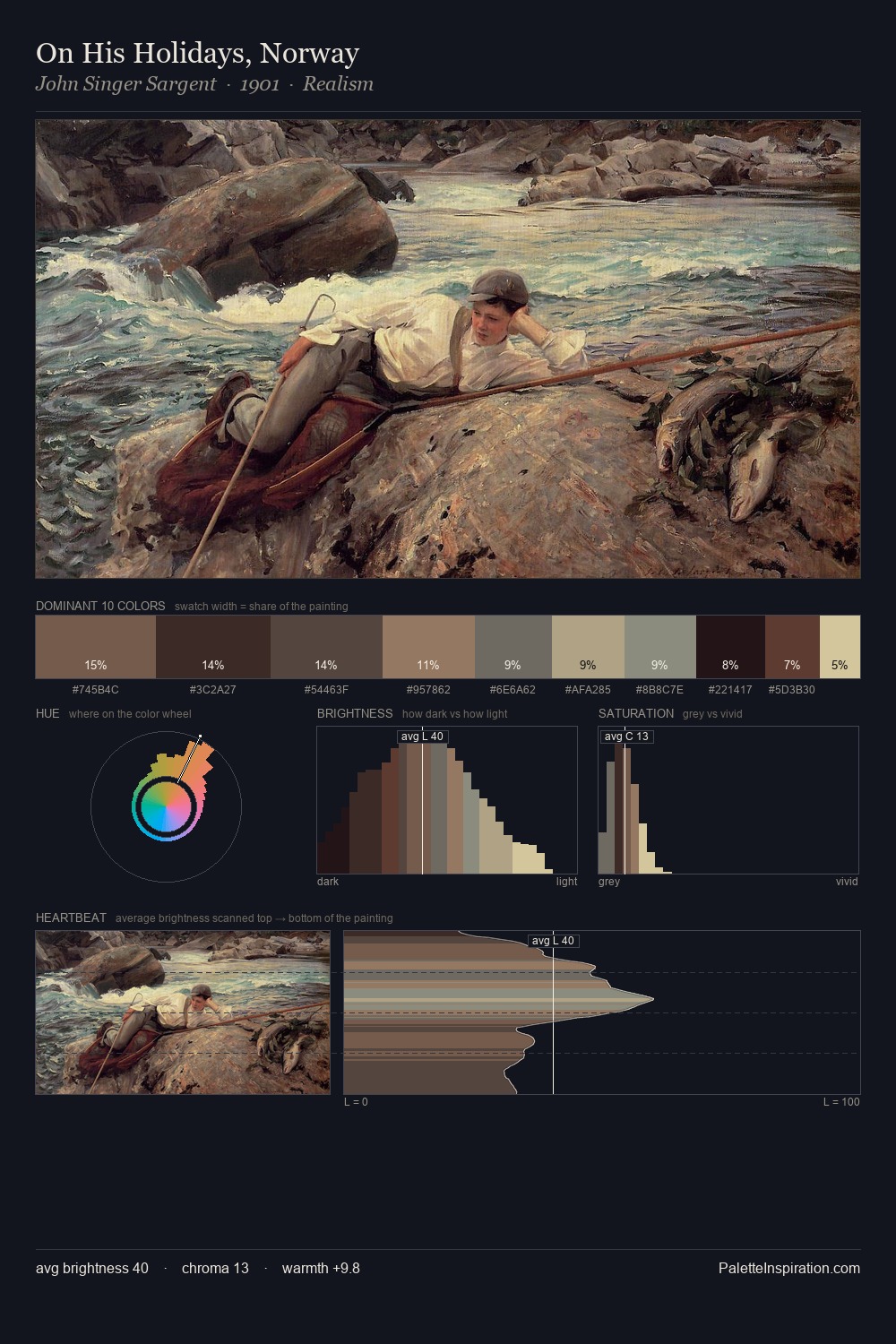The width and height of the screenshot is (896, 1344).
Task: Click the 'grey' axis label under saturation
Action: (x=609, y=882)
